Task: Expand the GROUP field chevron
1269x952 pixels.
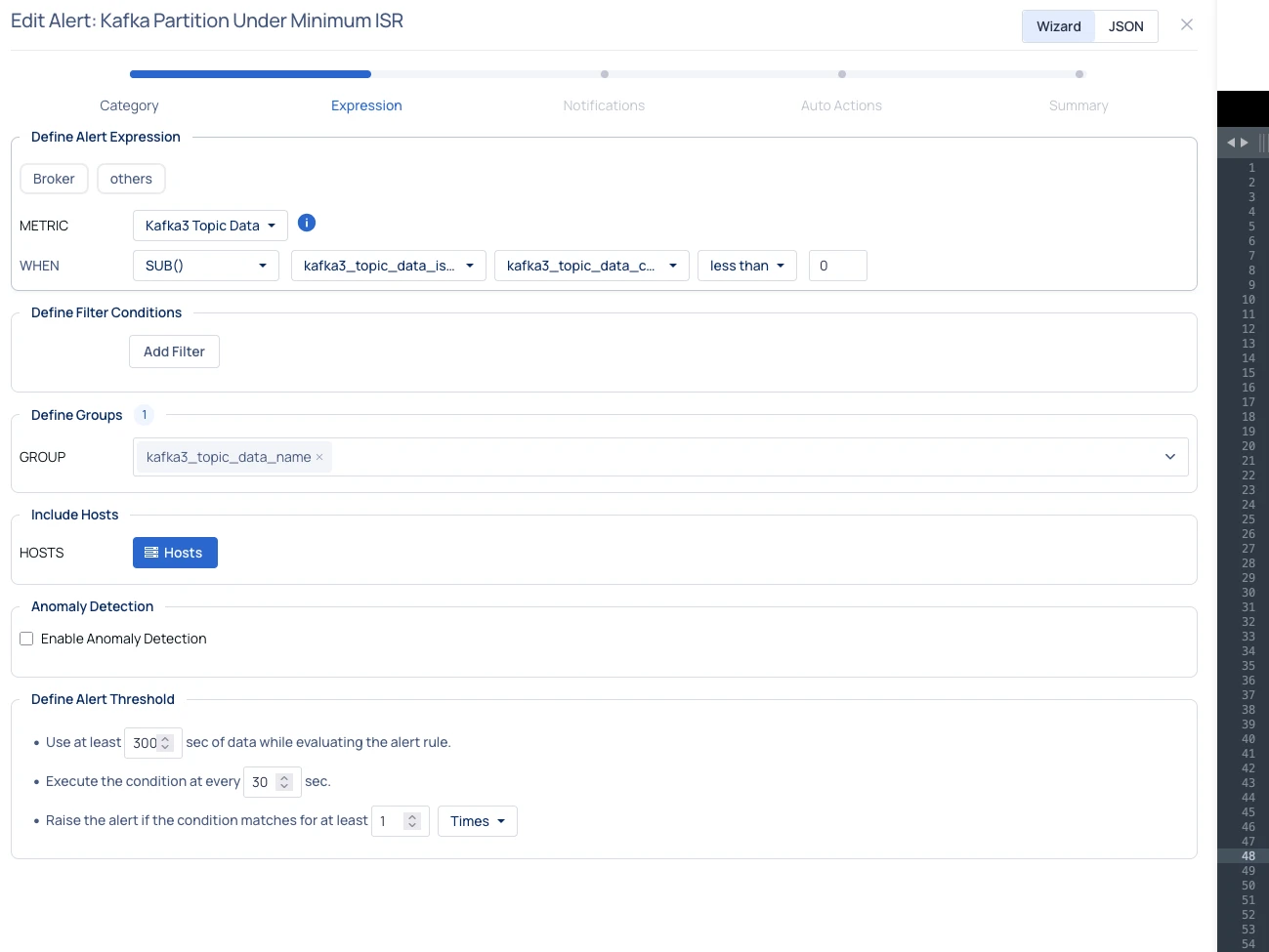Action: coord(1169,457)
